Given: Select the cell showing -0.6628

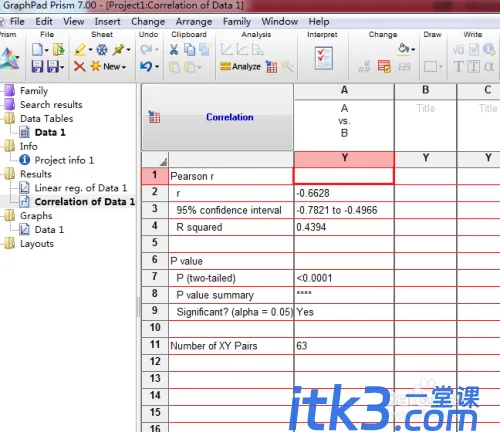Looking at the screenshot, I should click(x=344, y=193).
